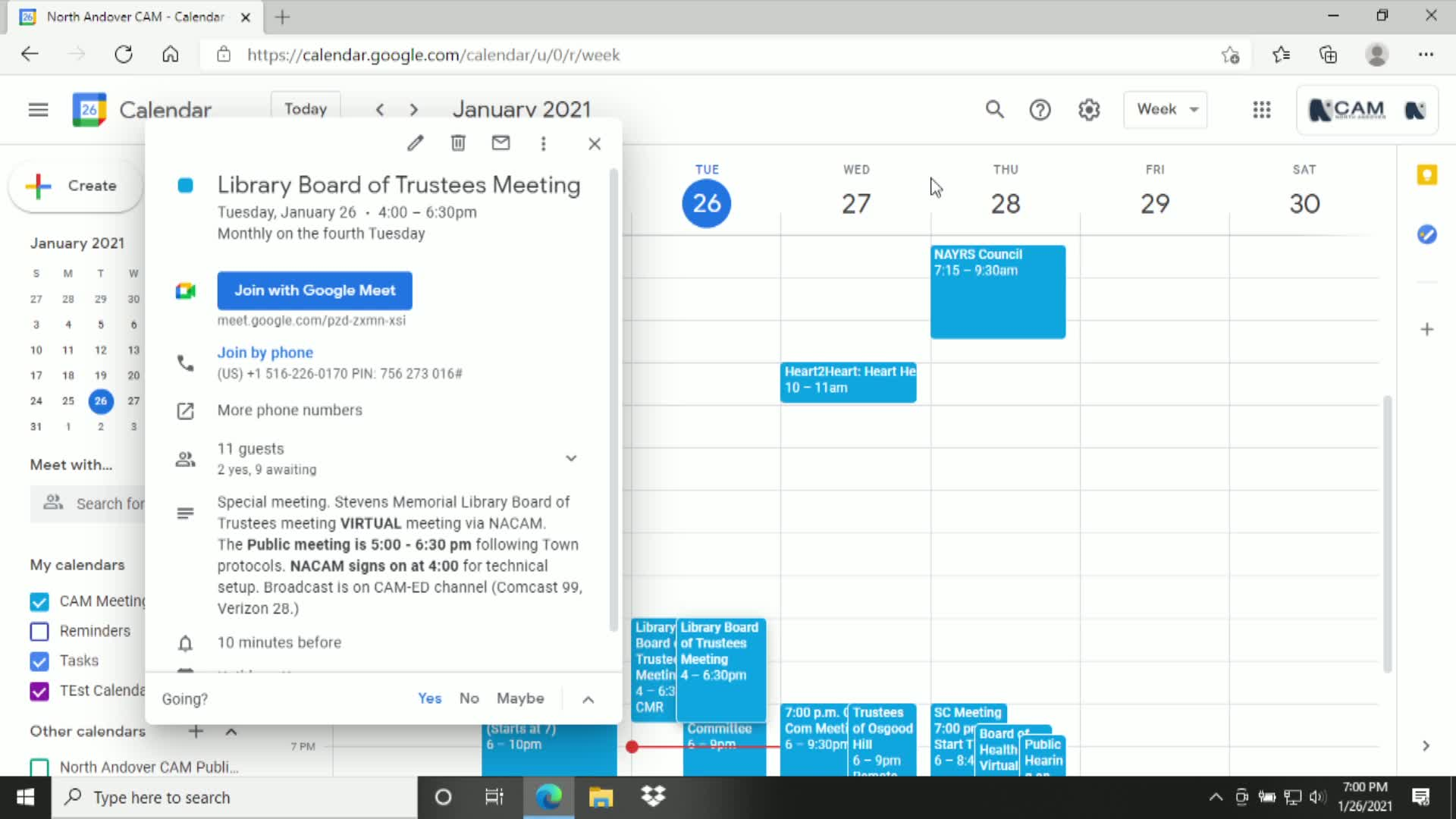
Task: Respond No to Going
Action: click(469, 698)
